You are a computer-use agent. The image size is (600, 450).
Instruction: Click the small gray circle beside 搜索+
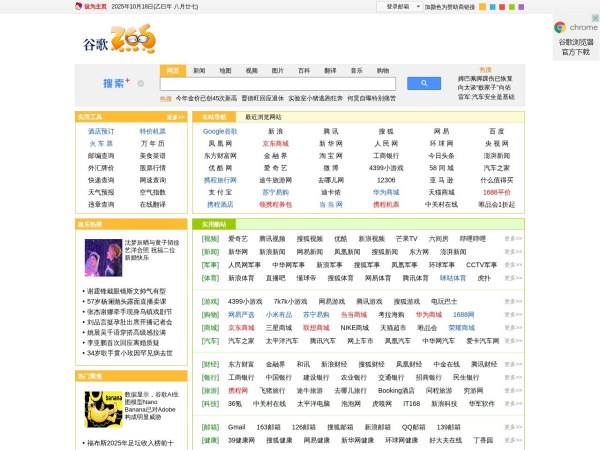(x=140, y=83)
